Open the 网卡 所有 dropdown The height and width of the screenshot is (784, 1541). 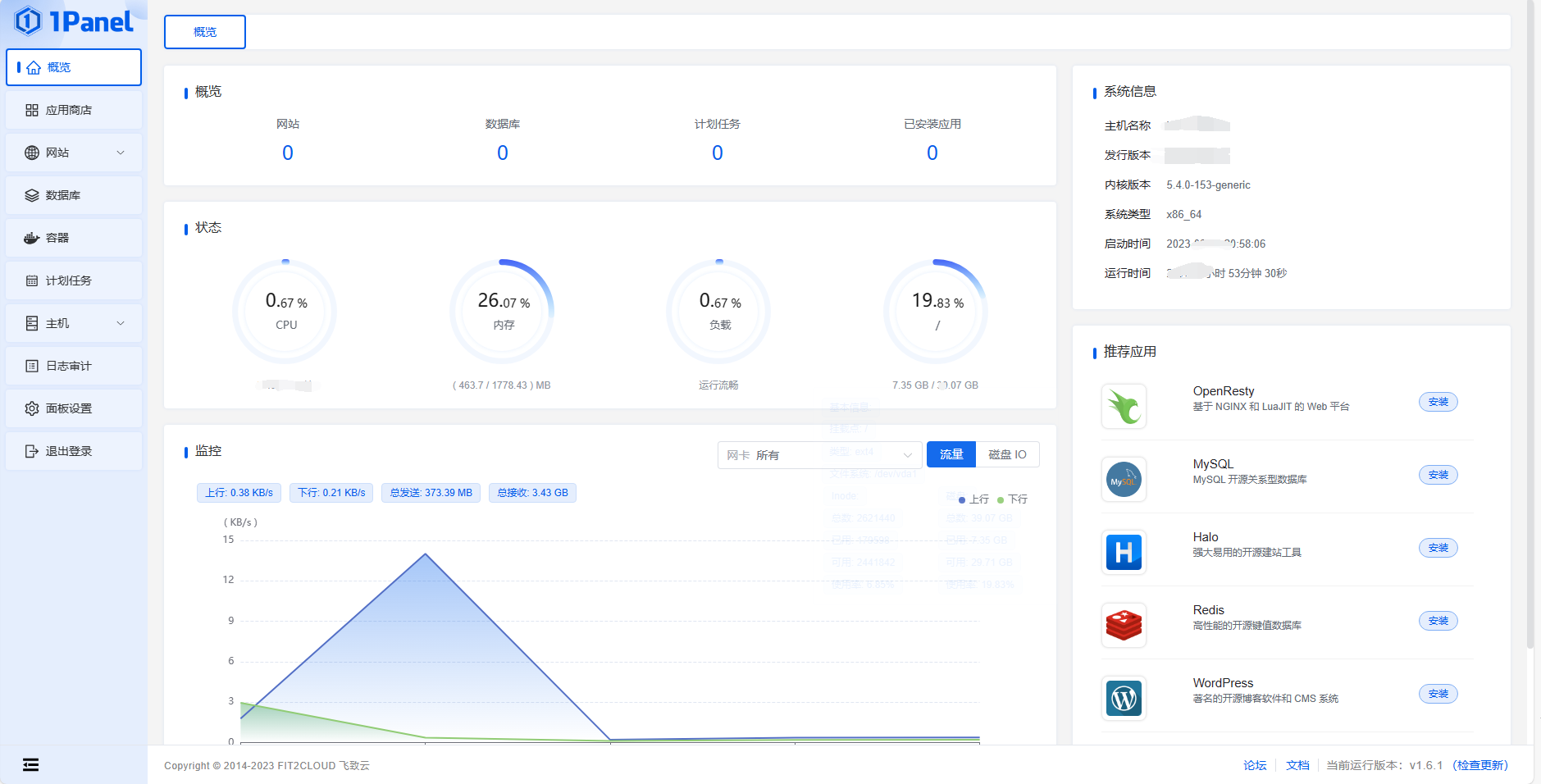point(819,455)
